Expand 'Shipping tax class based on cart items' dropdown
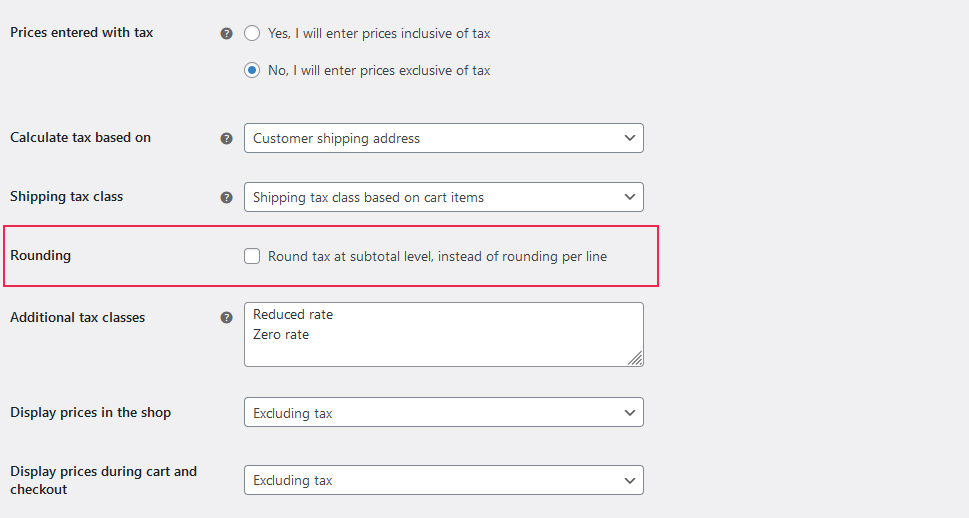The width and height of the screenshot is (969, 518). pos(443,197)
